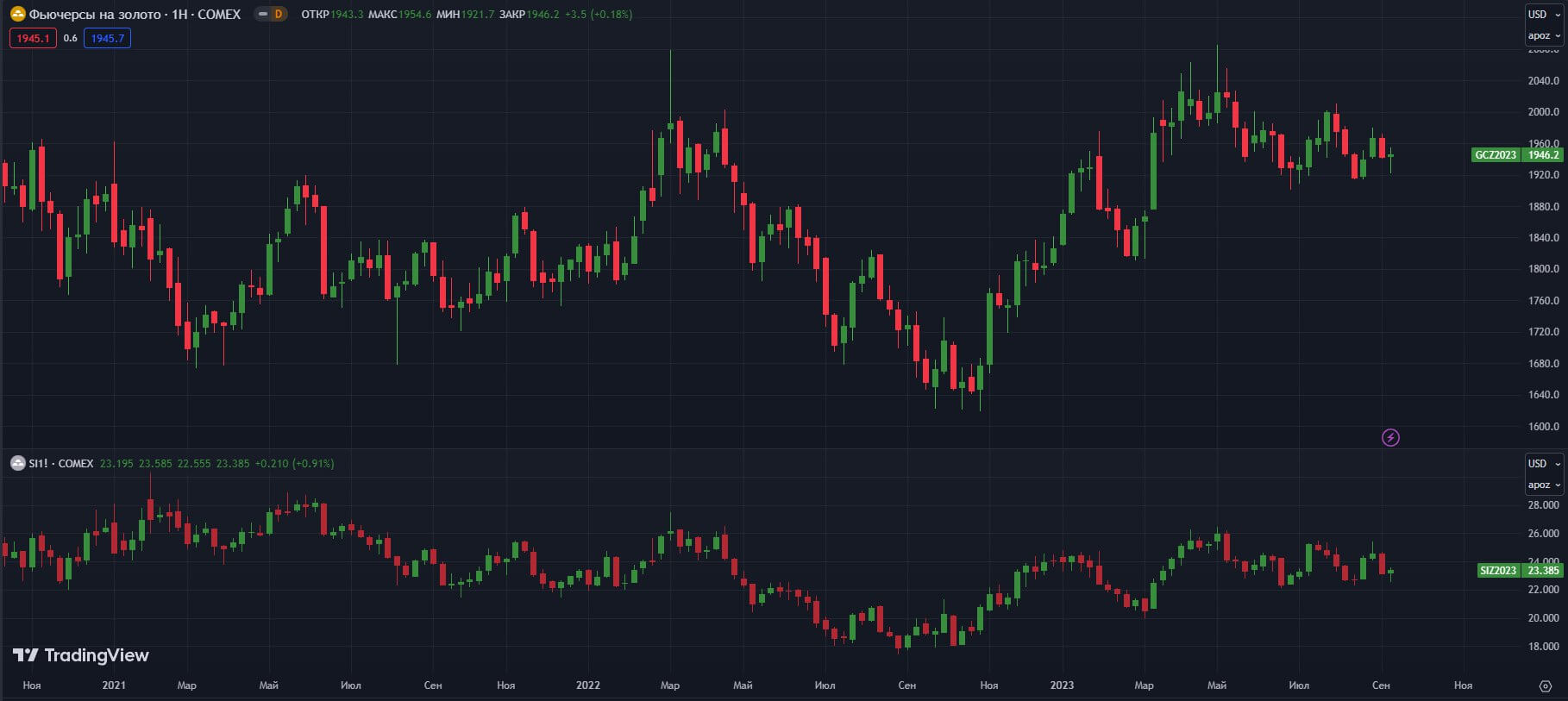
Task: Click the 22.000 silver scale label
Action: tap(1544, 590)
